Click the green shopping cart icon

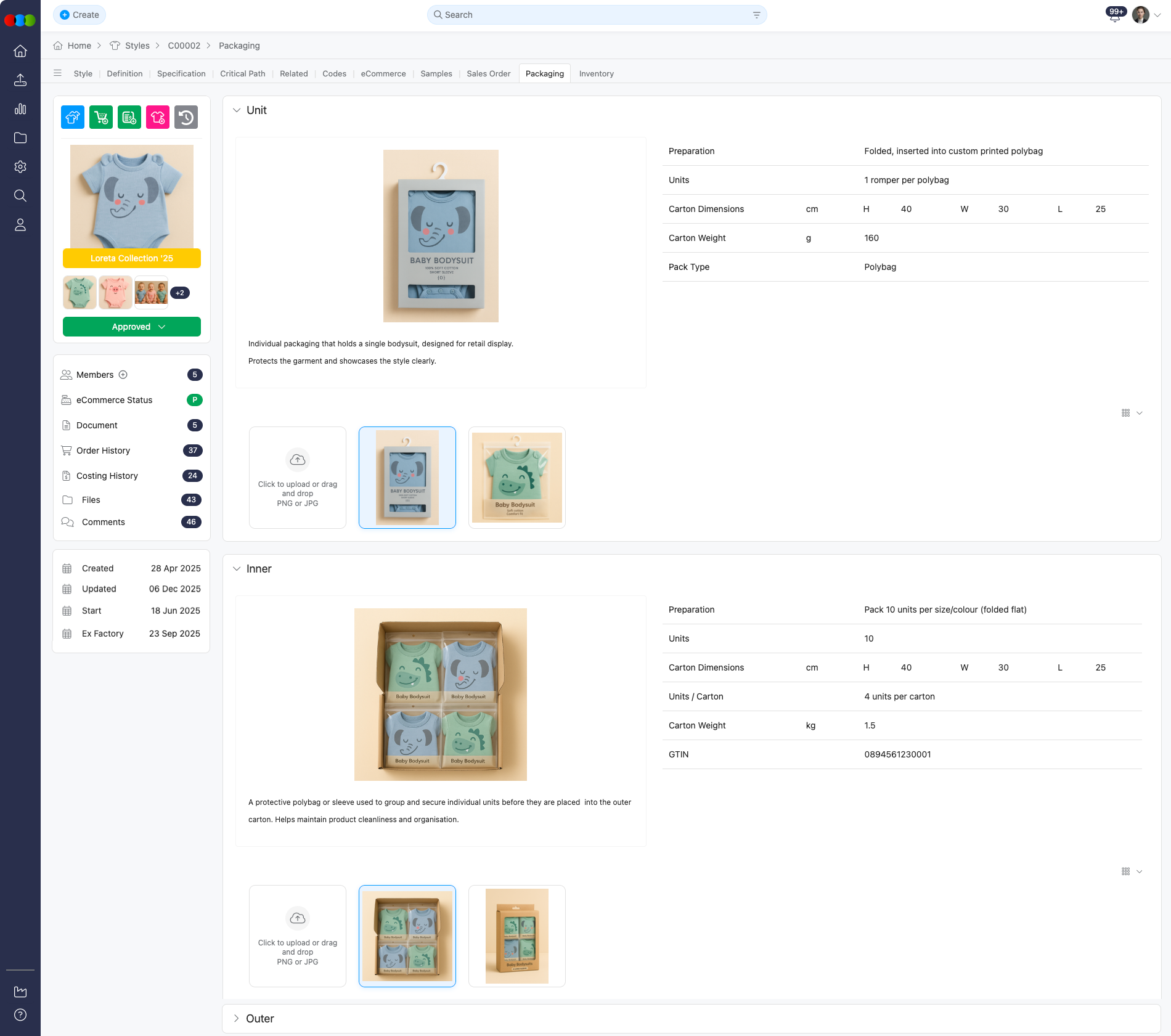click(x=101, y=117)
